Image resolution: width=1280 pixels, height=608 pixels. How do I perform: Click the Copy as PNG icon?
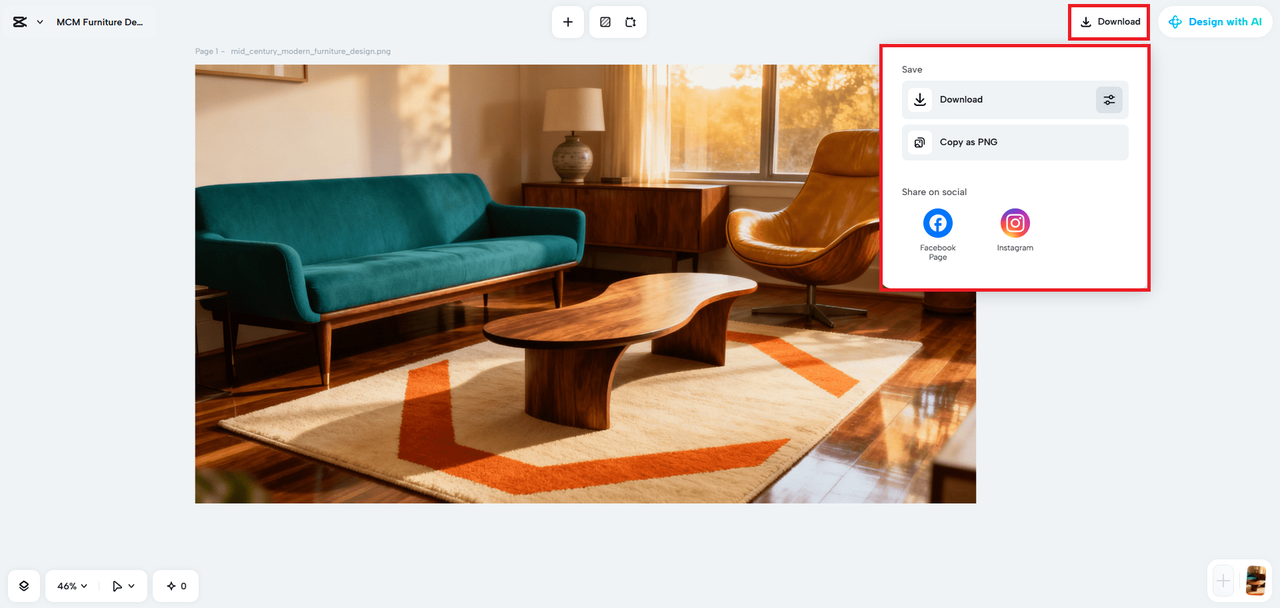pyautogui.click(x=920, y=142)
